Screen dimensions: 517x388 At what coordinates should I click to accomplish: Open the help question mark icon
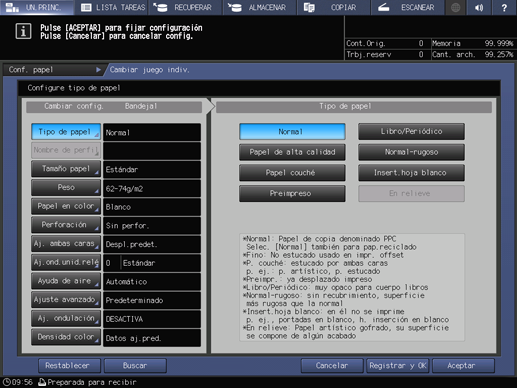pos(504,7)
